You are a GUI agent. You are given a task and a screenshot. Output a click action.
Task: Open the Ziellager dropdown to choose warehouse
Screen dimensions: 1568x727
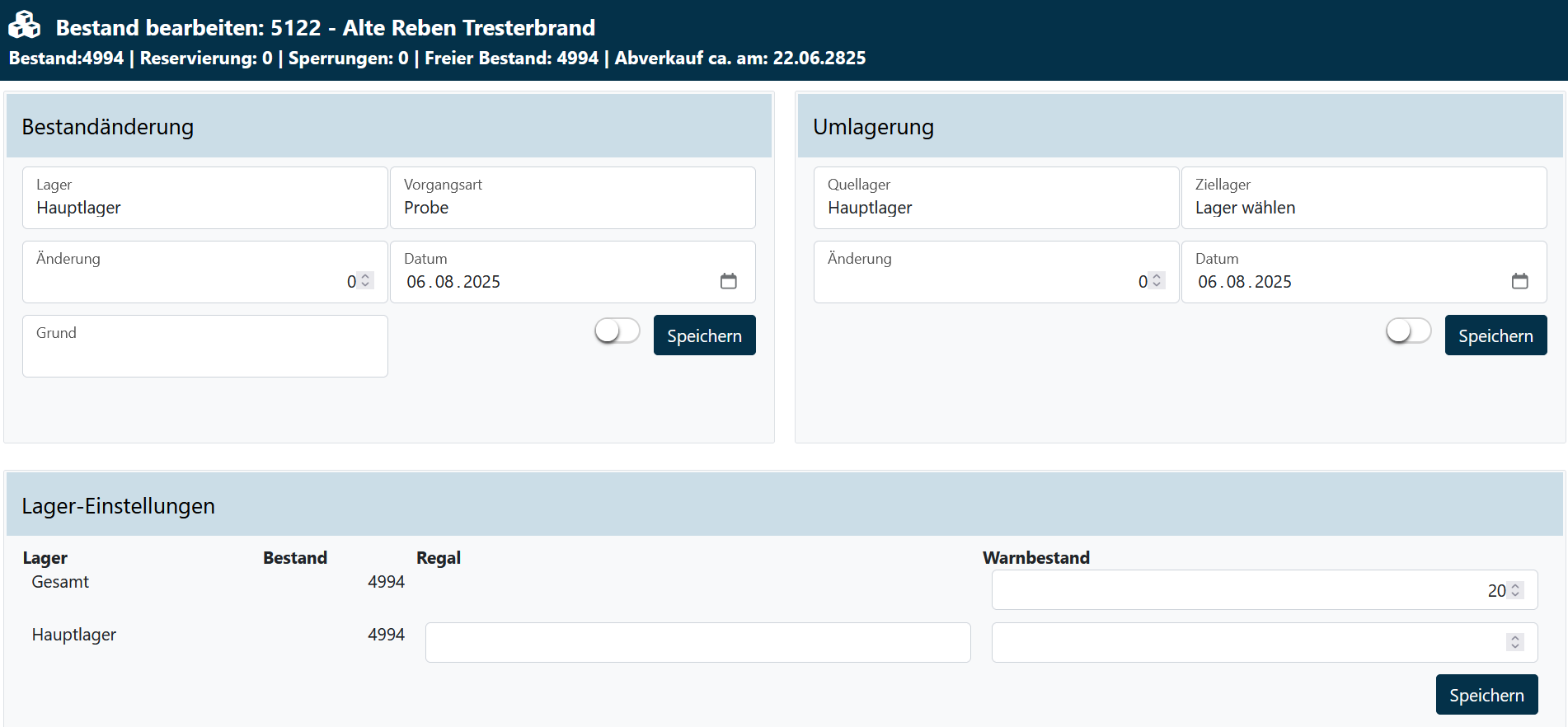click(1364, 199)
